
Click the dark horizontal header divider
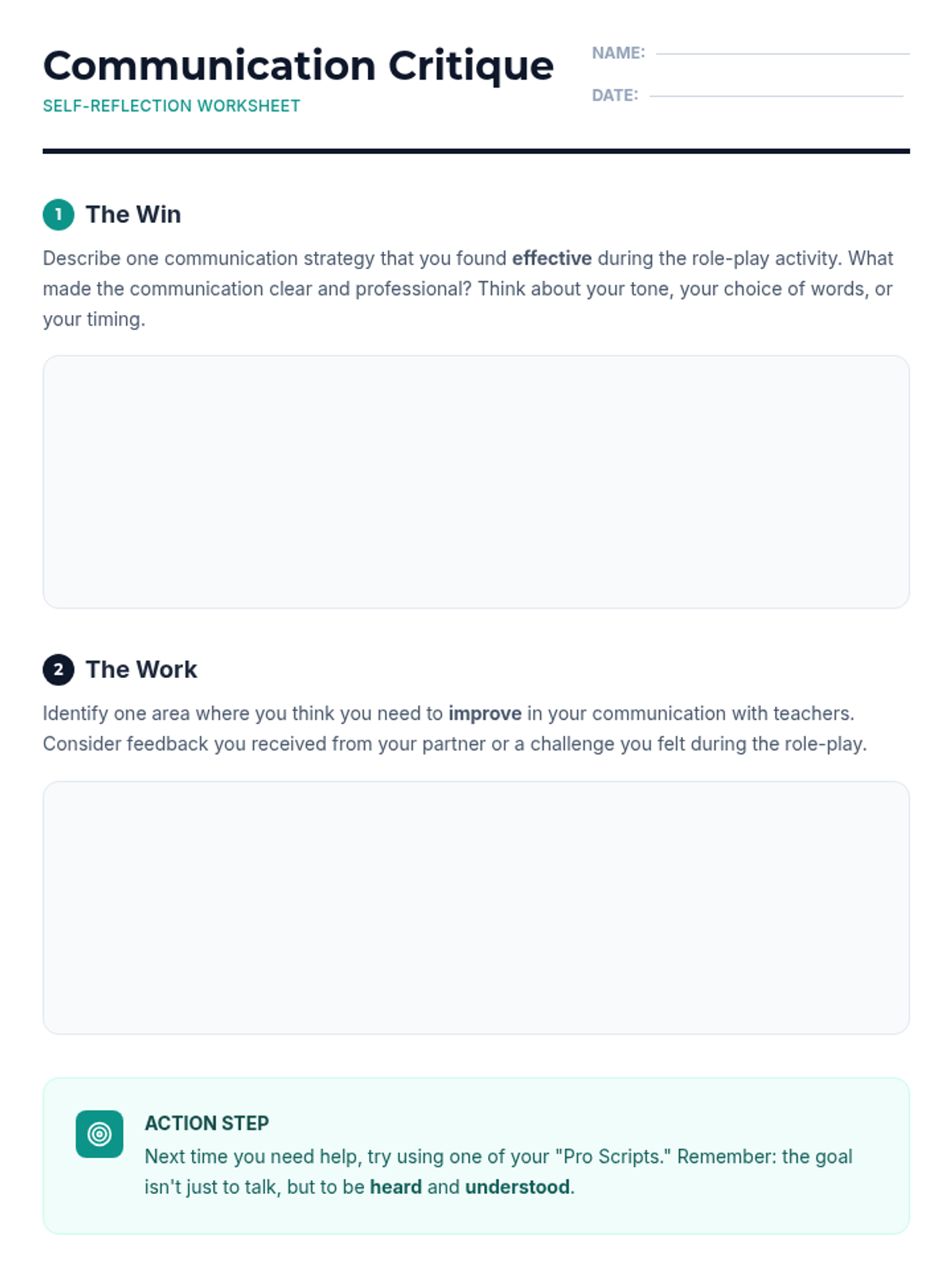coord(476,151)
